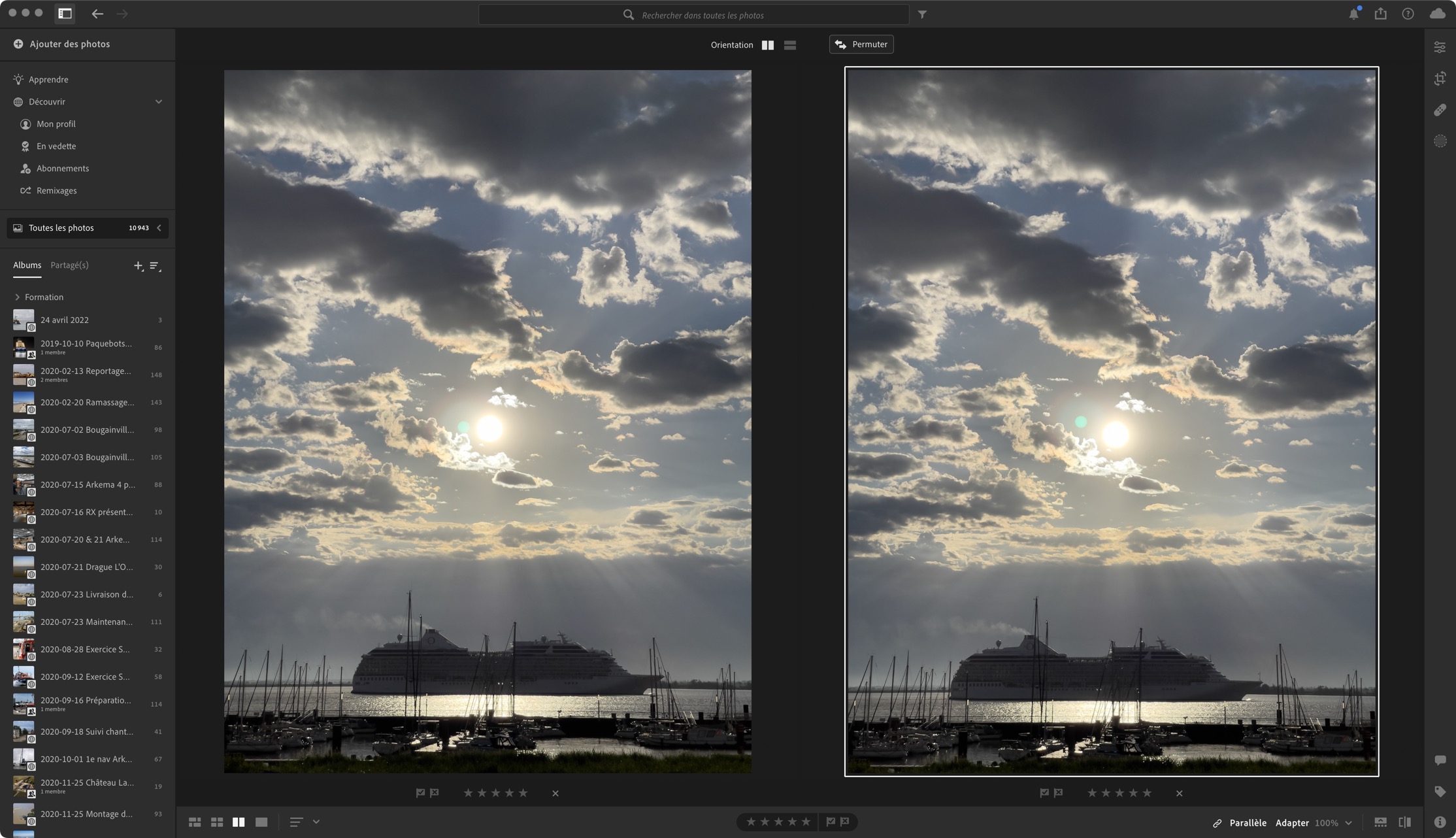This screenshot has height=838, width=1456.
Task: Toggle Parallèle linked zoom
Action: point(1240,823)
